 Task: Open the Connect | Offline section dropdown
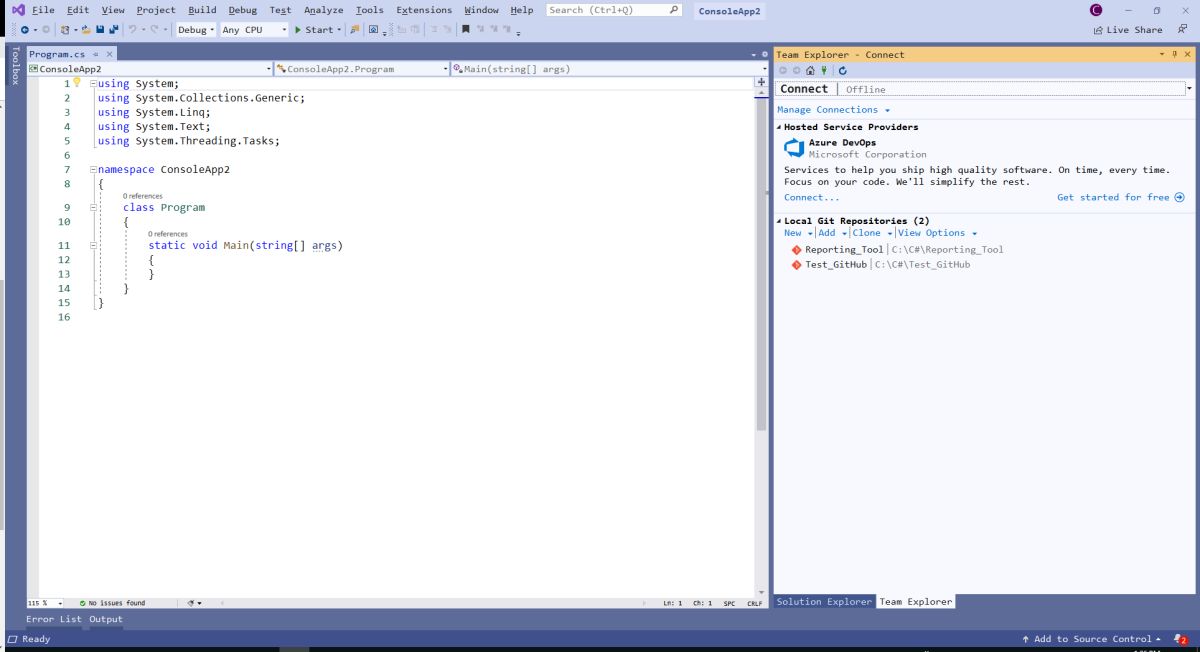click(x=1190, y=89)
